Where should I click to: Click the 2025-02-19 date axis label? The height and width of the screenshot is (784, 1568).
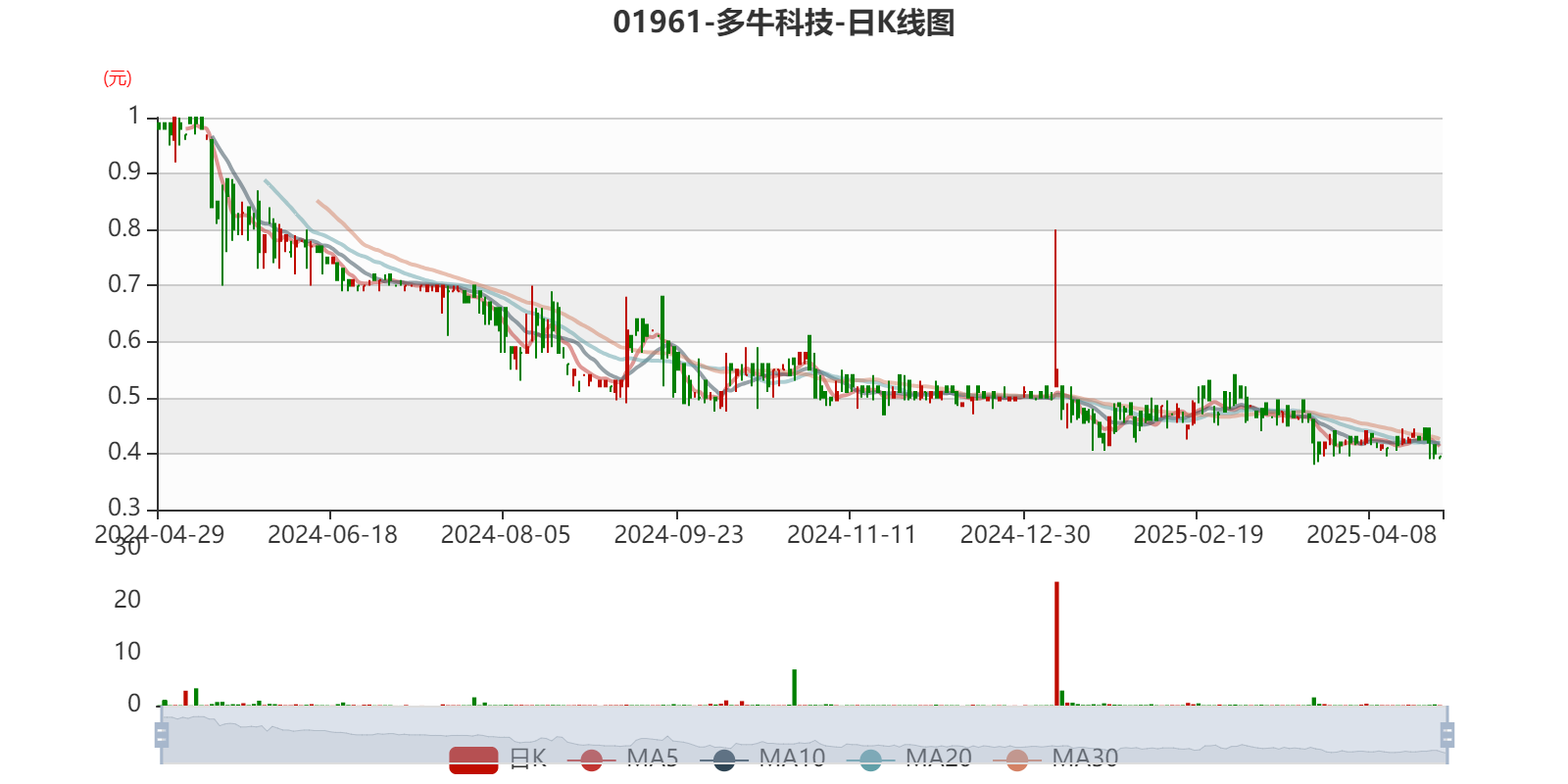(1199, 534)
